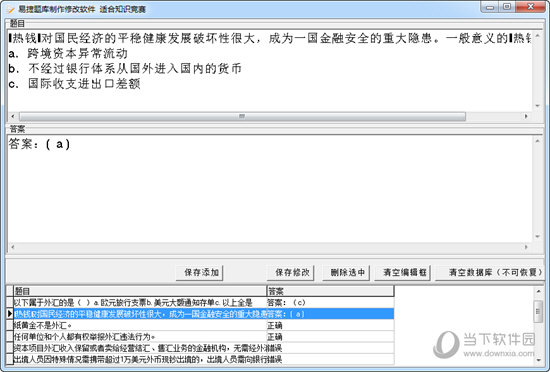This screenshot has width=550, height=372.
Task: Click right arrow of answer box horizontal scrollbar
Action: click(x=526, y=247)
